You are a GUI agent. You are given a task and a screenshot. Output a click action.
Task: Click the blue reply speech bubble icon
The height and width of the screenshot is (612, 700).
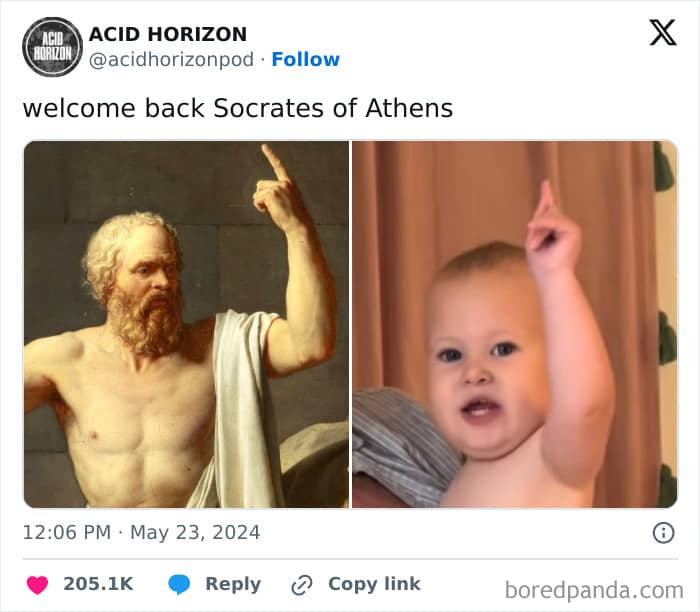coord(179,584)
